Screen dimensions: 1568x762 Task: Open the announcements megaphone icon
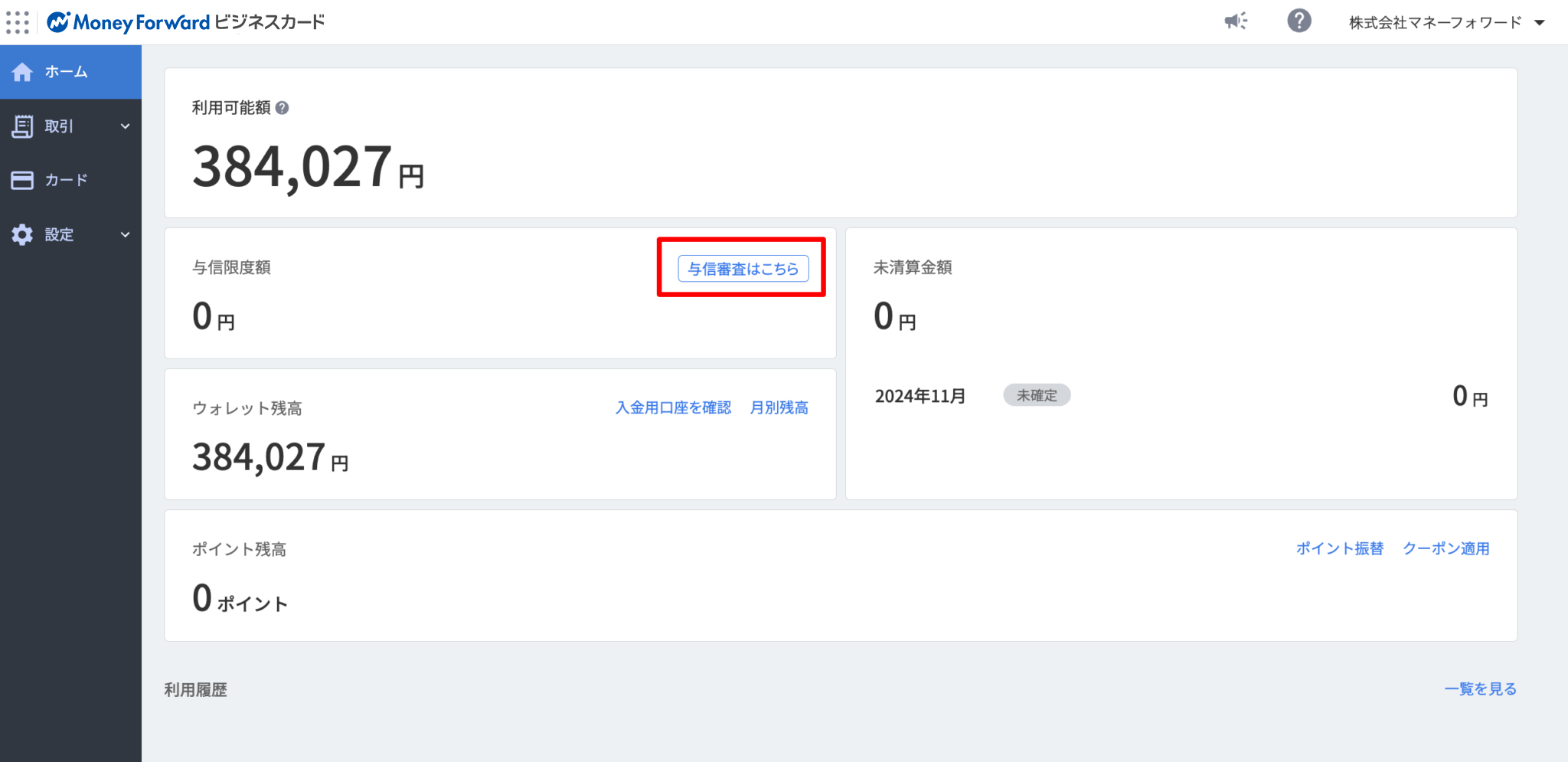point(1235,21)
